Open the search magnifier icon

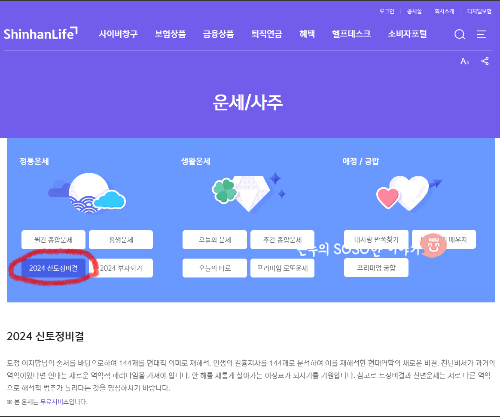[x=460, y=34]
